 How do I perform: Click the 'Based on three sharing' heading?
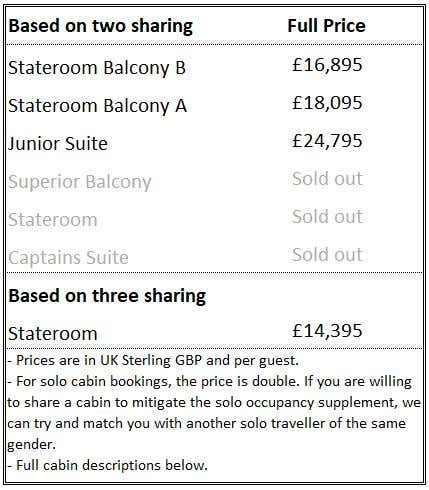pyautogui.click(x=107, y=296)
